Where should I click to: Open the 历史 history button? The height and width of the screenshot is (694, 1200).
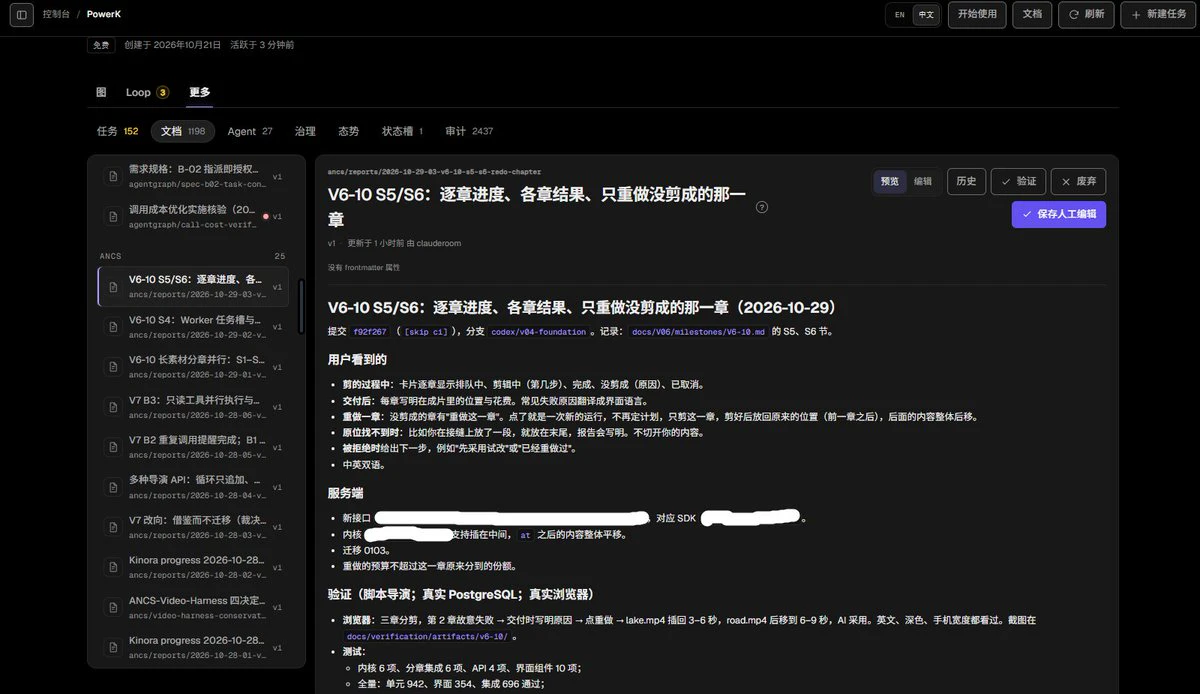965,181
